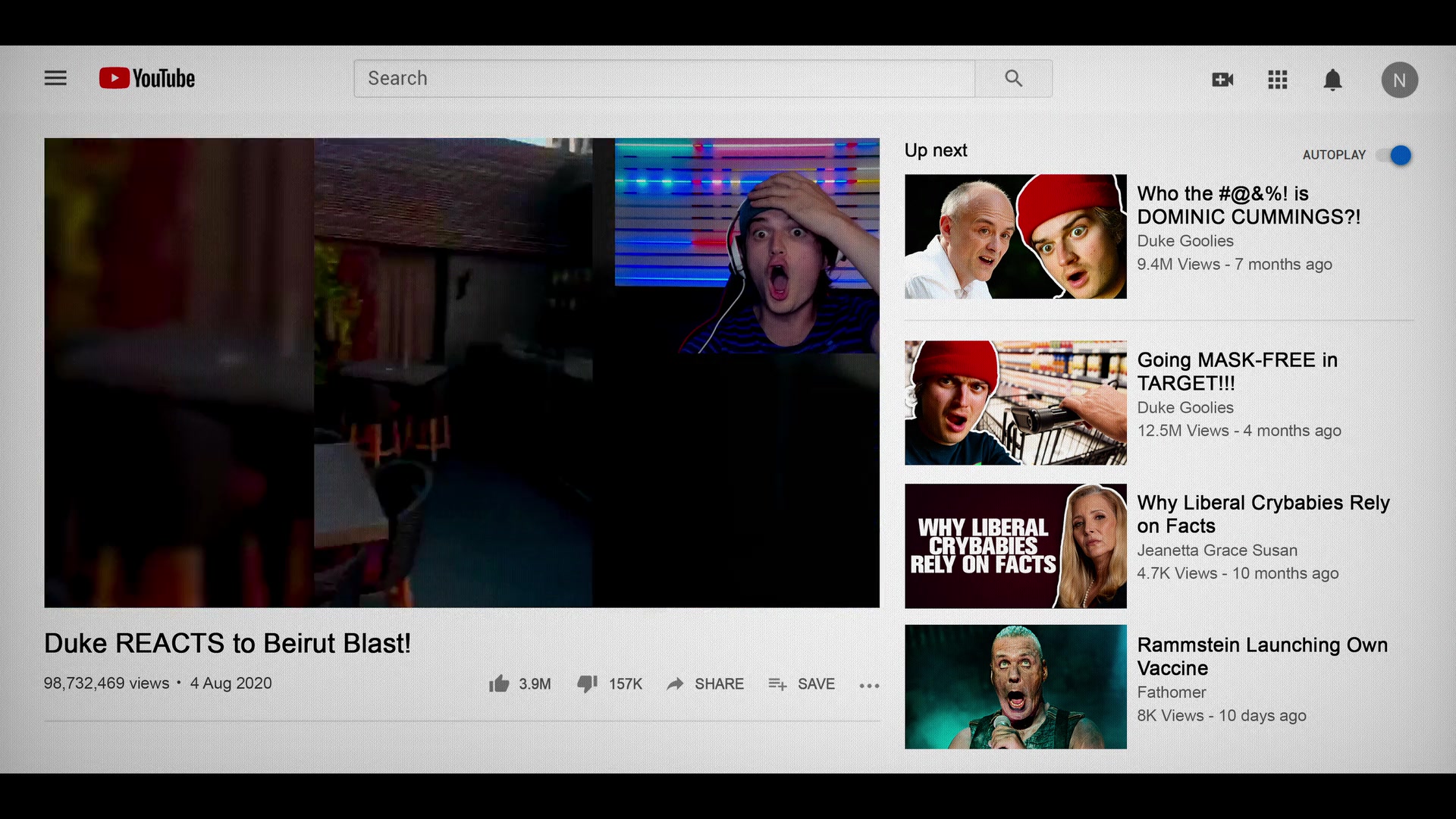Go to the YouTube home logo
The height and width of the screenshot is (819, 1456).
[x=147, y=78]
